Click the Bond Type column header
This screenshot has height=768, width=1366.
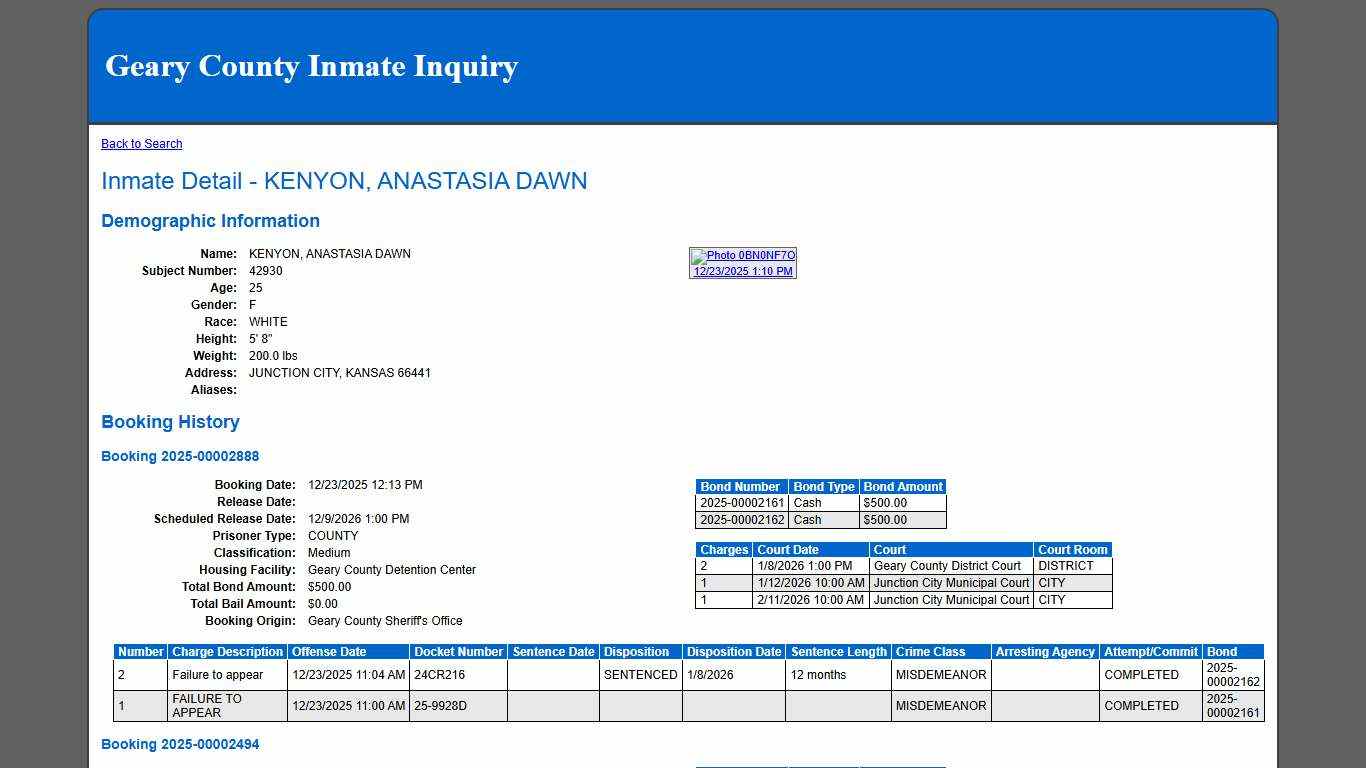pyautogui.click(x=824, y=486)
